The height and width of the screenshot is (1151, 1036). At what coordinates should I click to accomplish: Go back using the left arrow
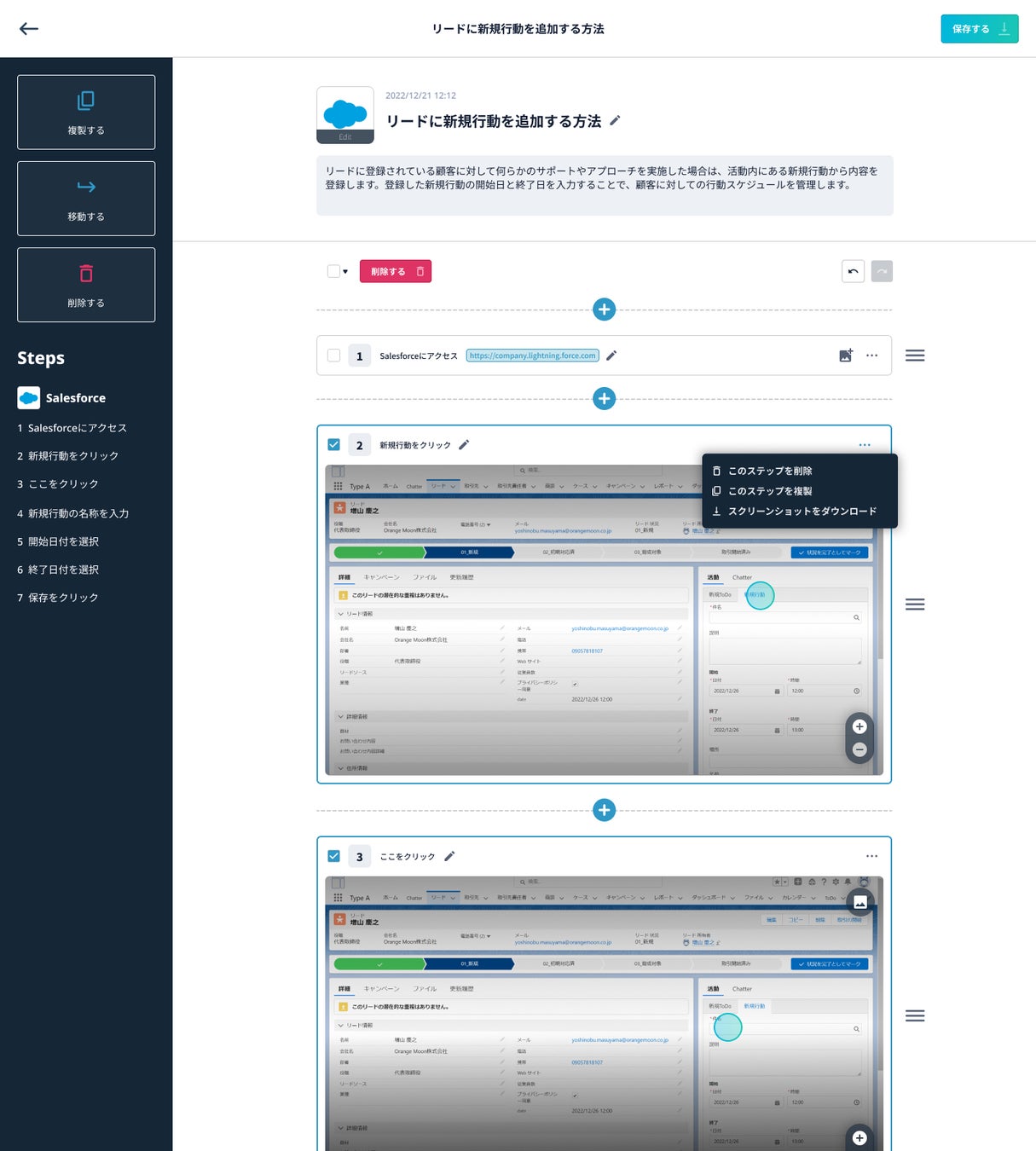click(x=29, y=29)
